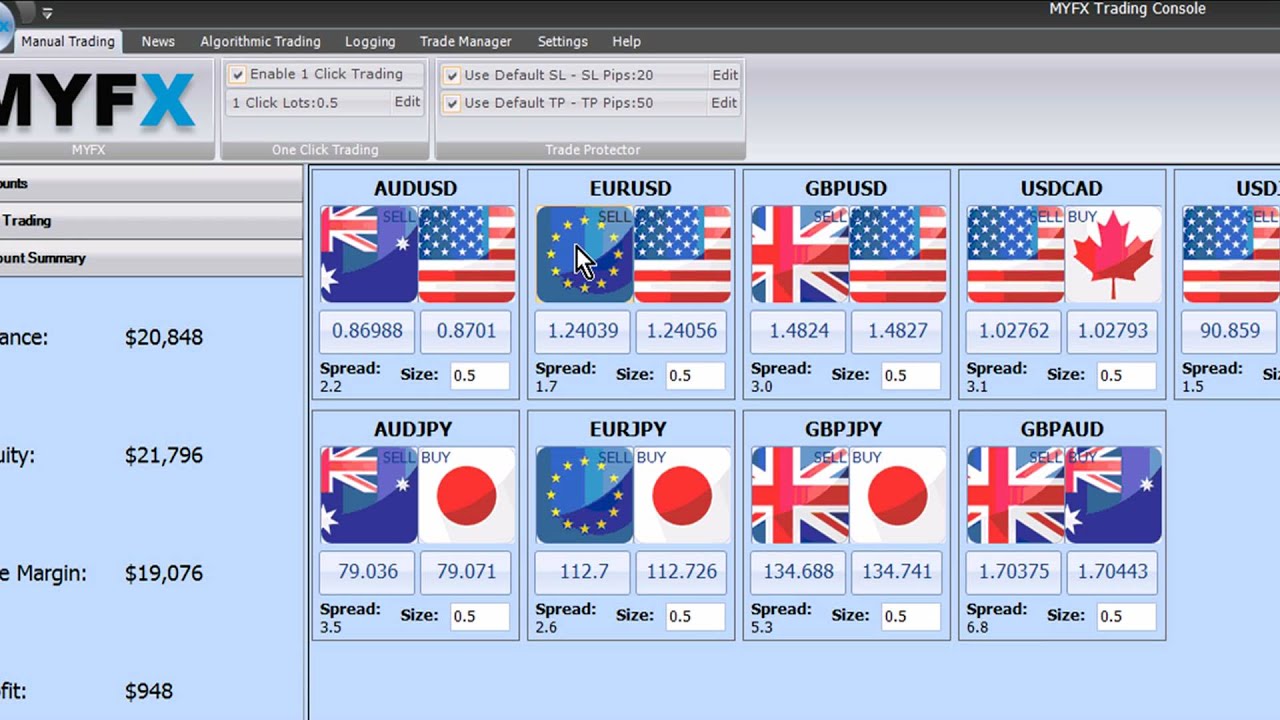This screenshot has width=1280, height=720.
Task: Click AUDUSD buy price 0.8701
Action: 466,331
